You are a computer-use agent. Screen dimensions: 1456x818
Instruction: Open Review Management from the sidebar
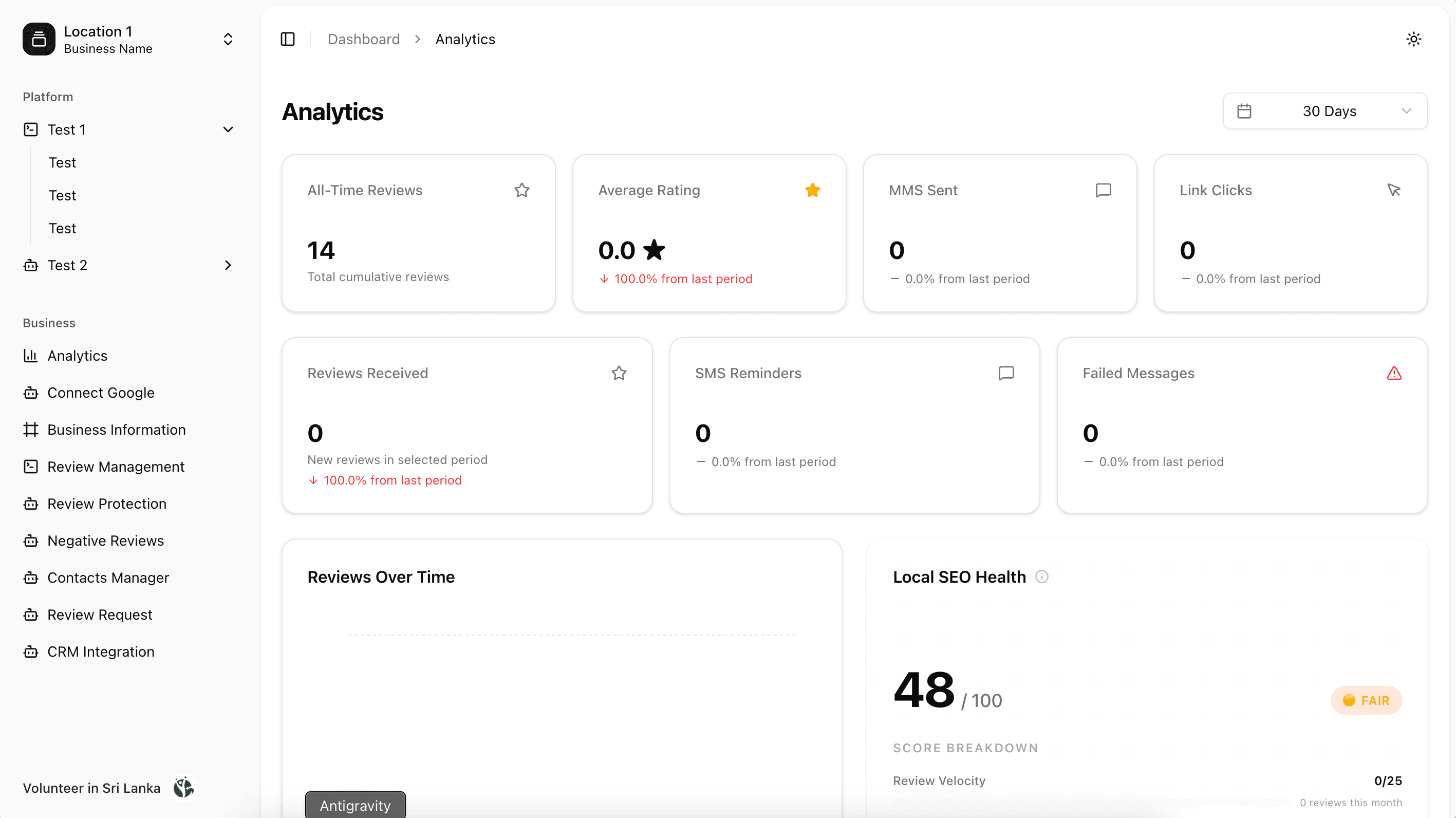(x=116, y=467)
